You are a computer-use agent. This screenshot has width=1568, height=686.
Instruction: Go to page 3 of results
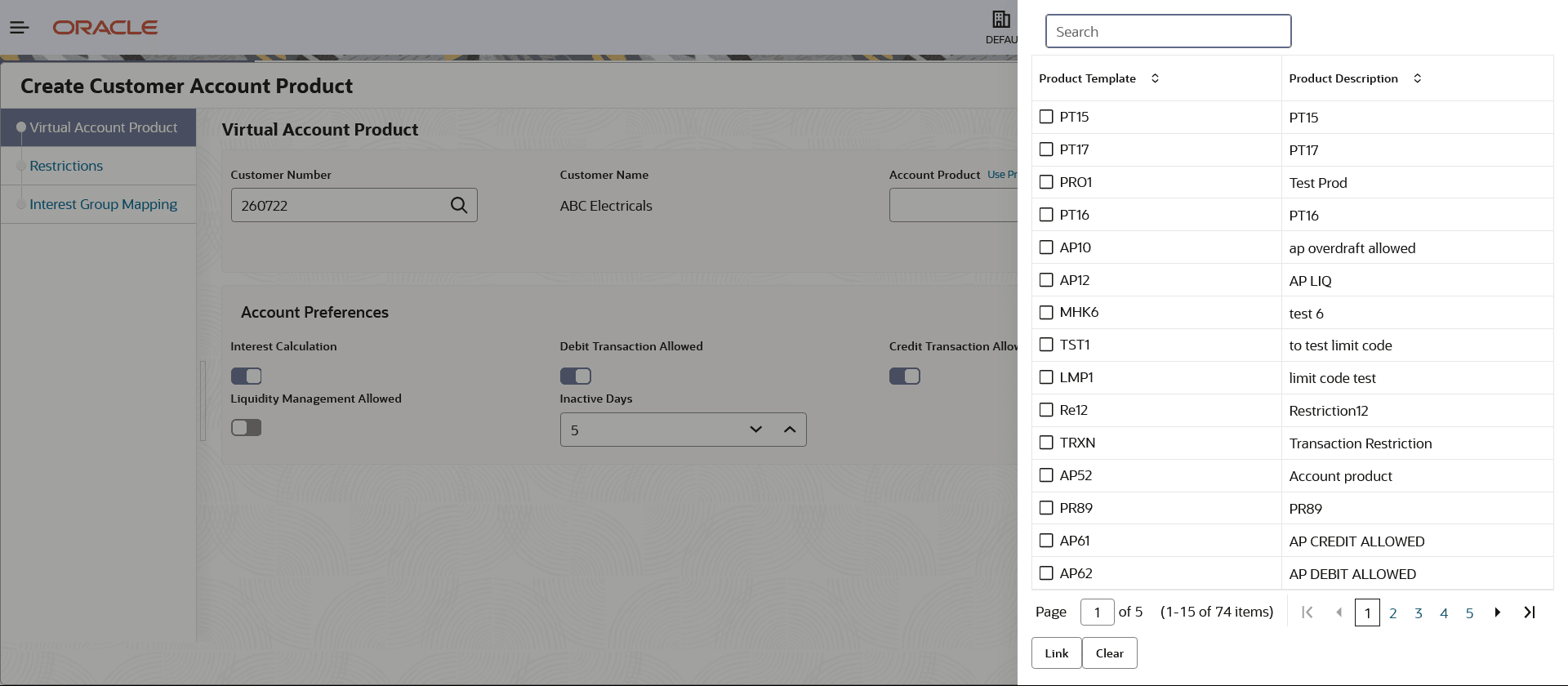1419,613
